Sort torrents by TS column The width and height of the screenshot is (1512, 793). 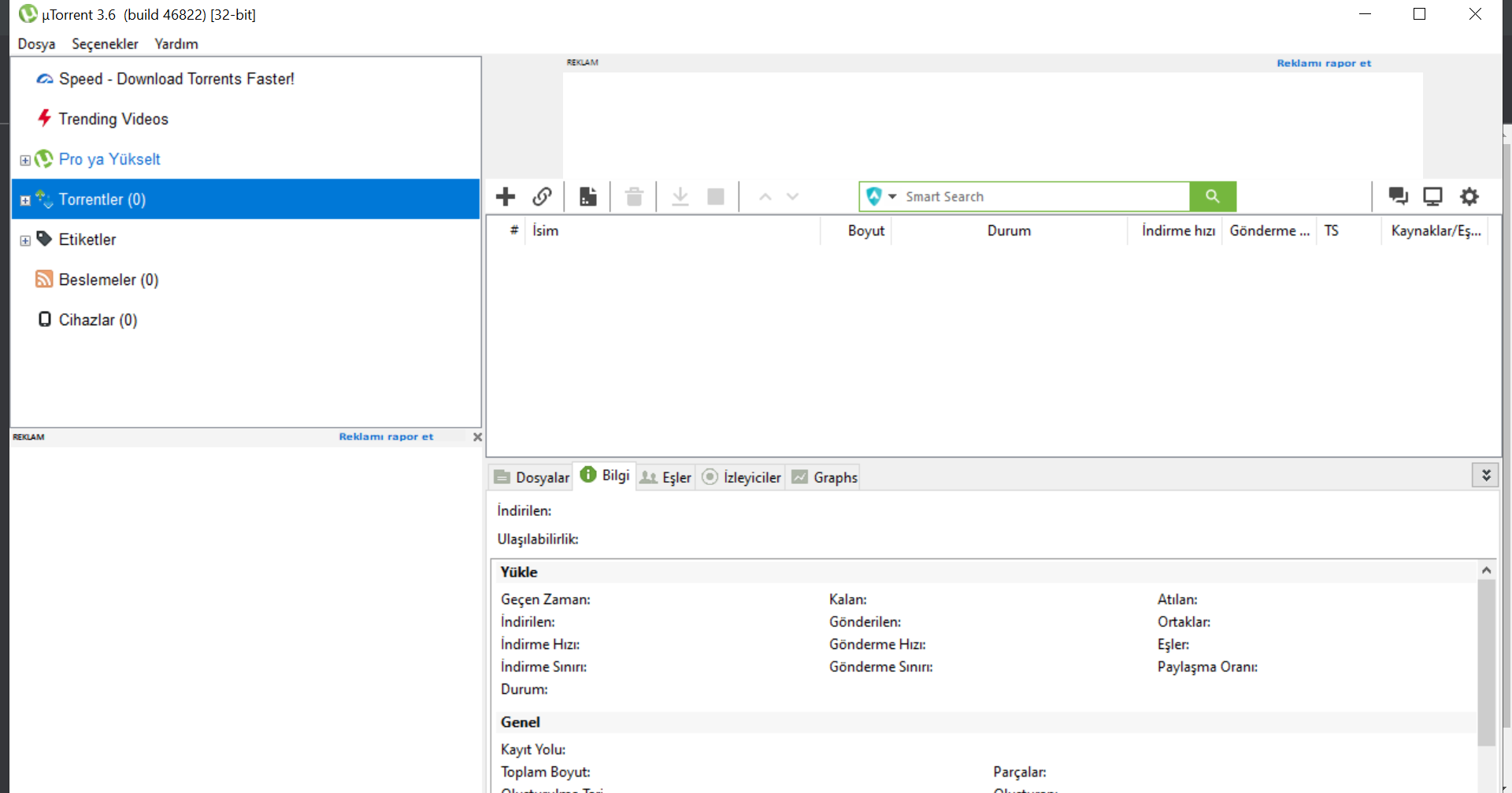coord(1349,231)
